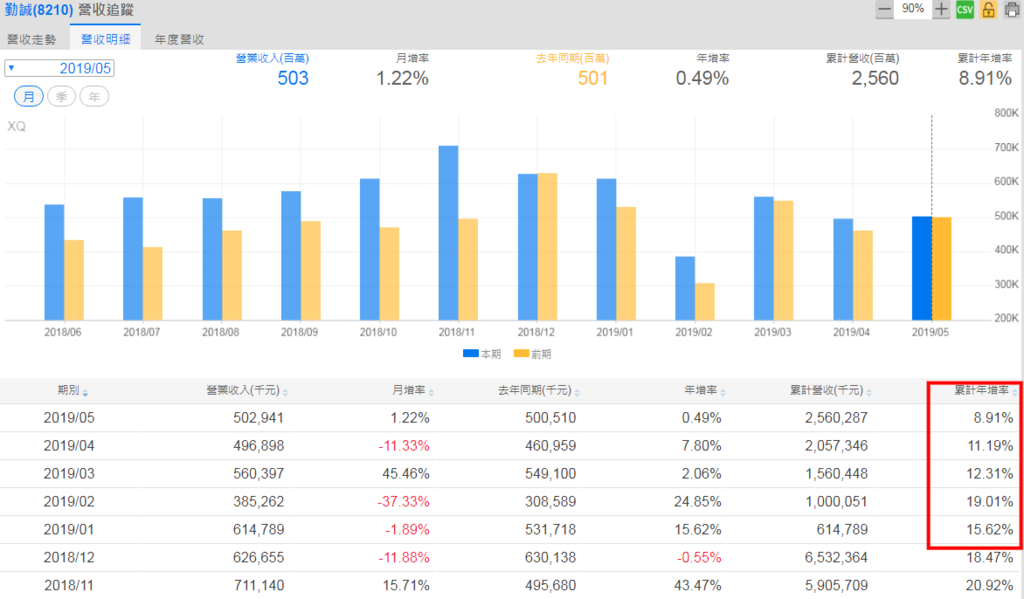Sort the table by the 期別 column arrows
The width and height of the screenshot is (1024, 599).
(x=86, y=392)
